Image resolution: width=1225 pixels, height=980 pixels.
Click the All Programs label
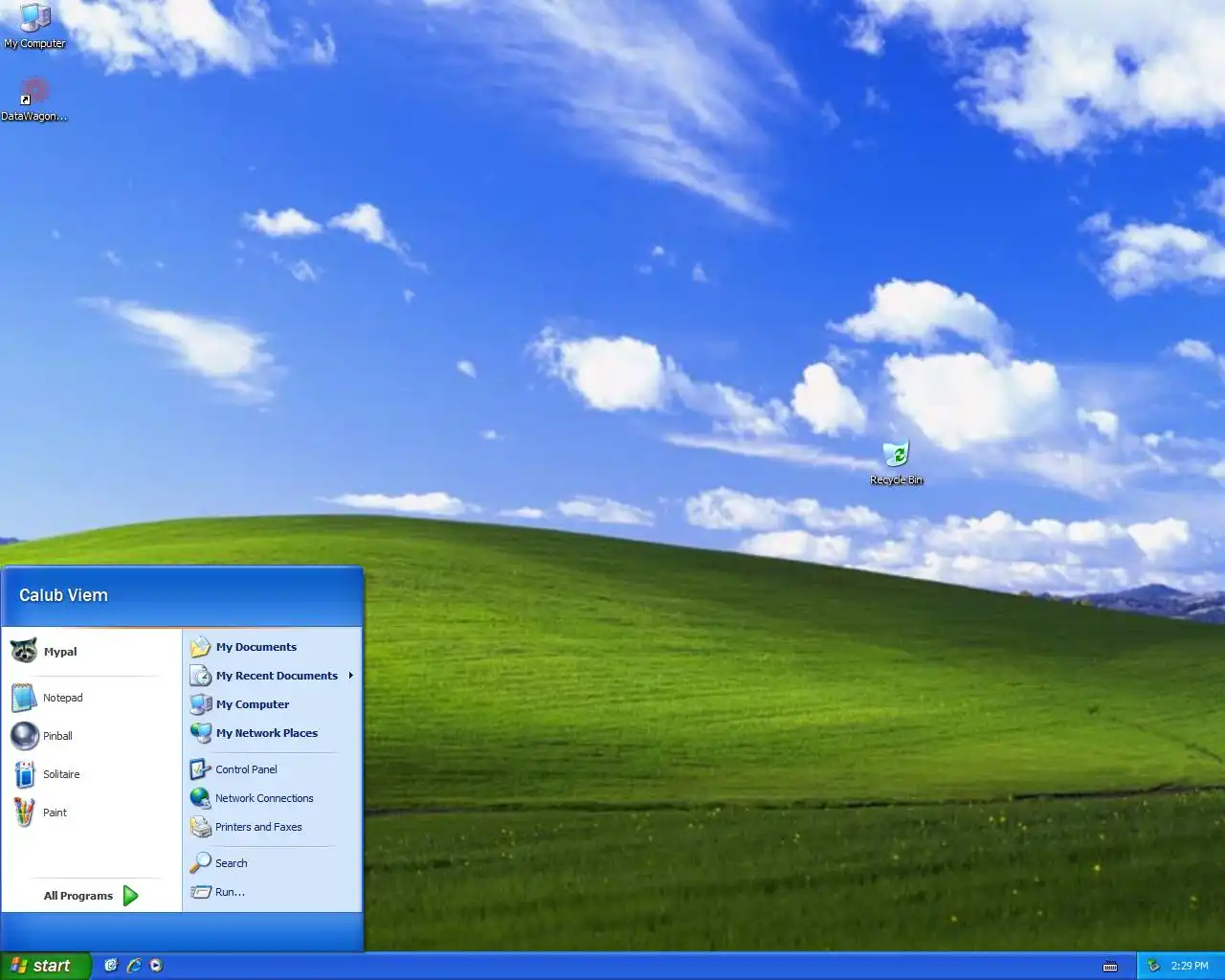(78, 896)
